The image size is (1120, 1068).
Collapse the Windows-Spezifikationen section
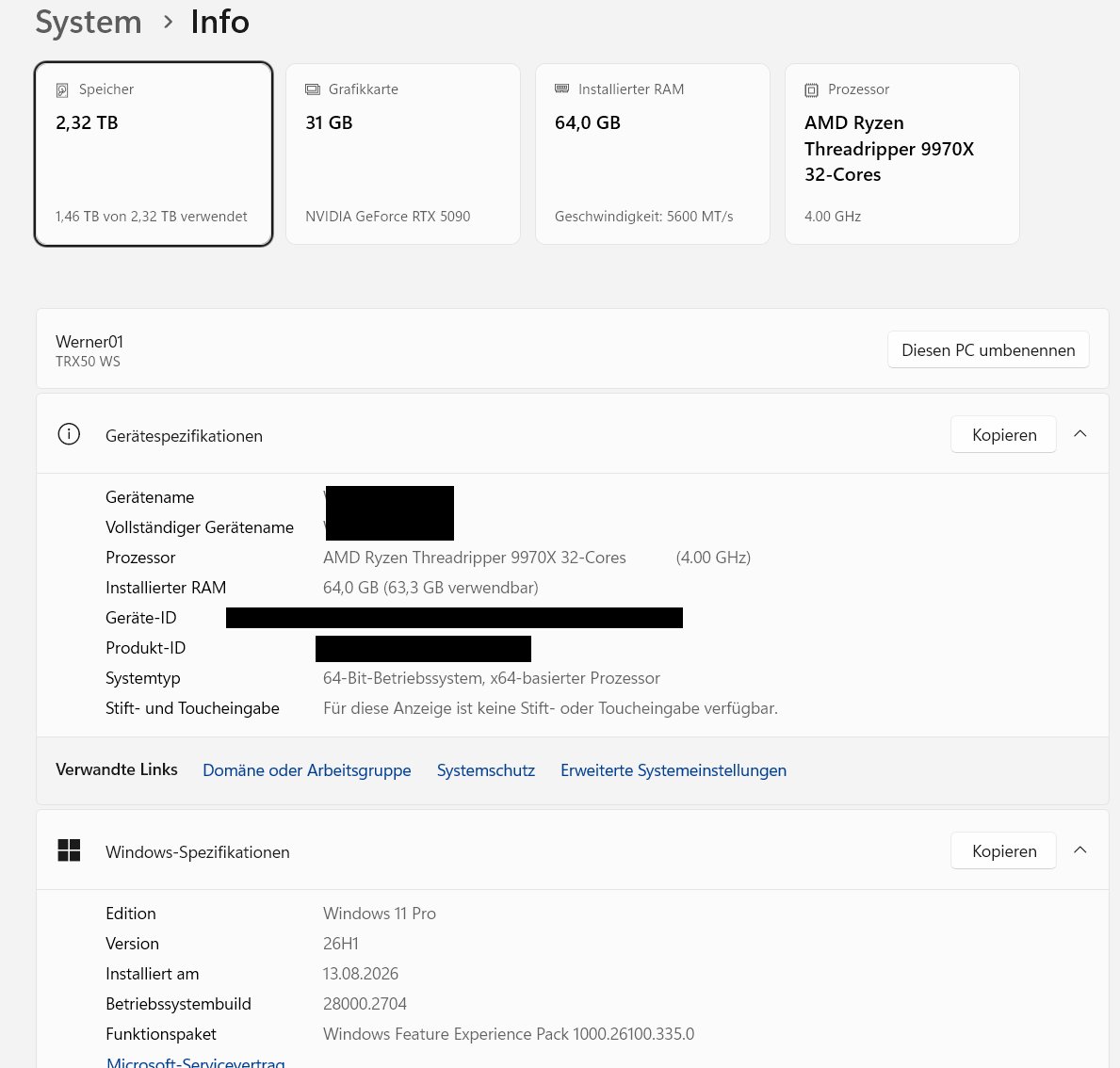pyautogui.click(x=1080, y=850)
